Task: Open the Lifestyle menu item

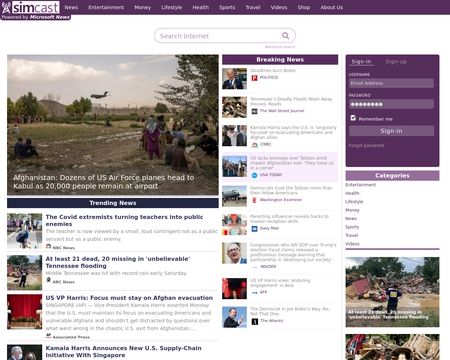Action: pos(172,7)
